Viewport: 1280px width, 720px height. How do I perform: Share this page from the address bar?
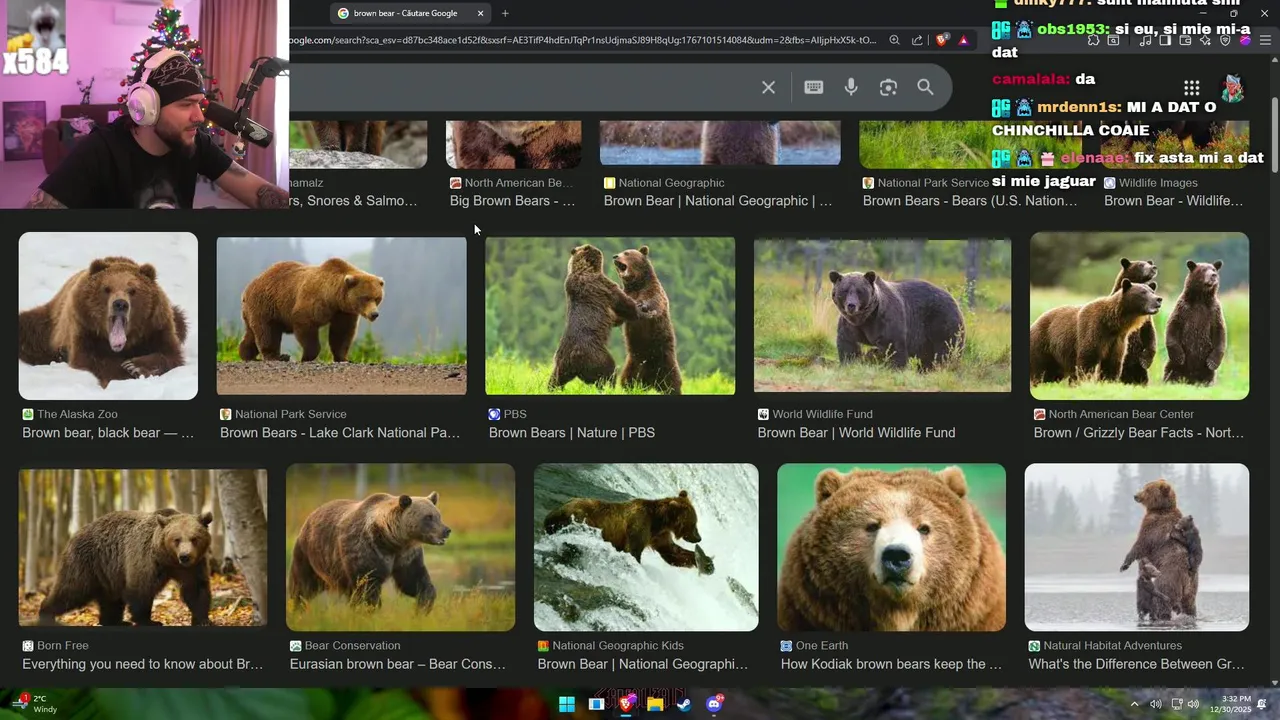[x=917, y=40]
